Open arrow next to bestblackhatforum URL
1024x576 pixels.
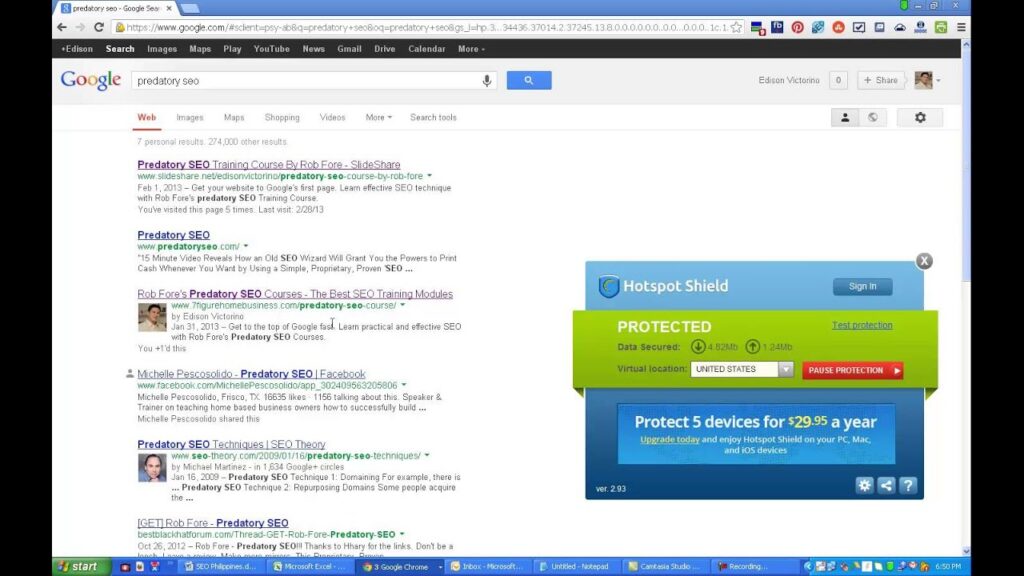tap(402, 534)
